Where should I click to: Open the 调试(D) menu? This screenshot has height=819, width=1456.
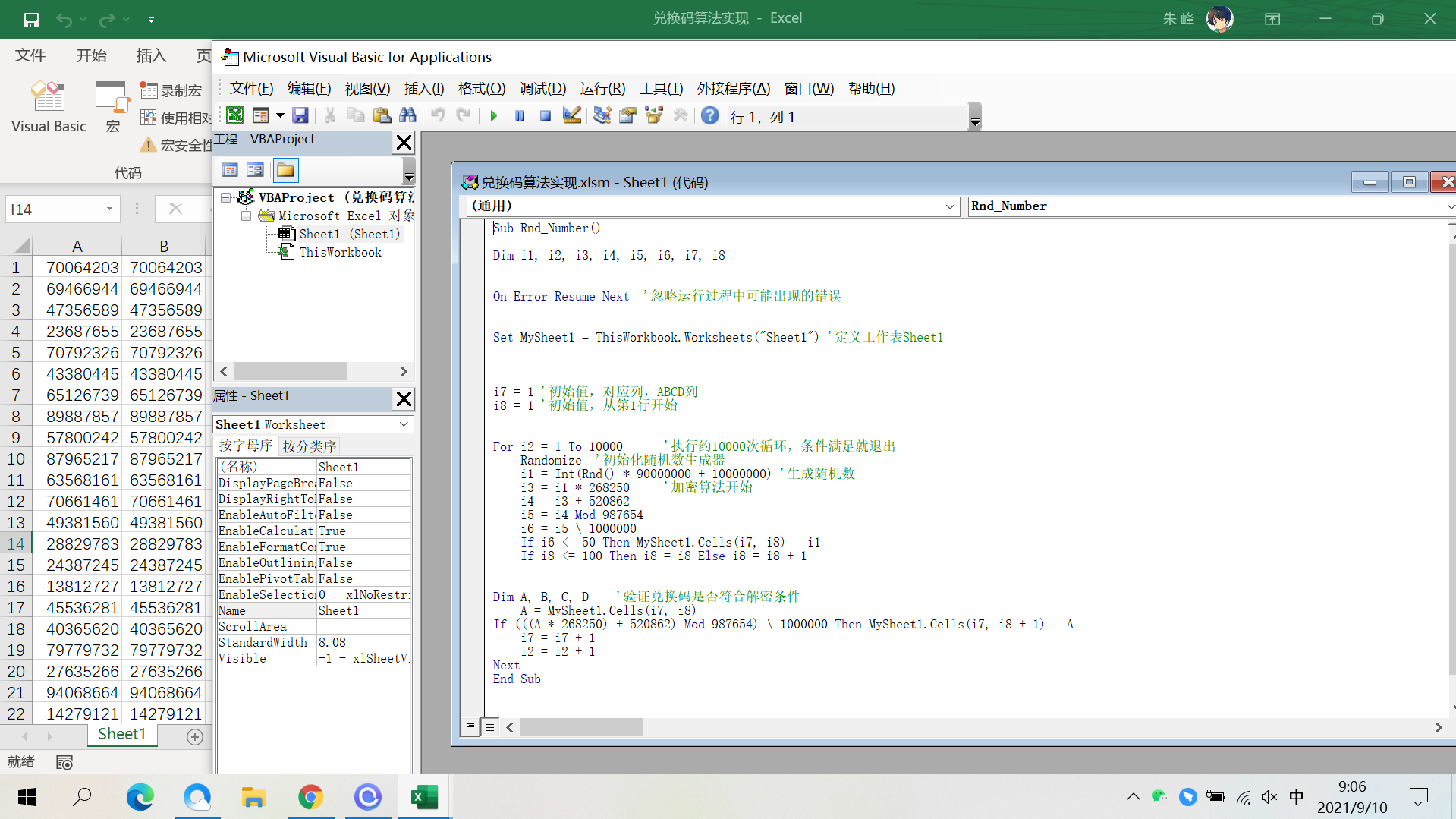tap(542, 89)
